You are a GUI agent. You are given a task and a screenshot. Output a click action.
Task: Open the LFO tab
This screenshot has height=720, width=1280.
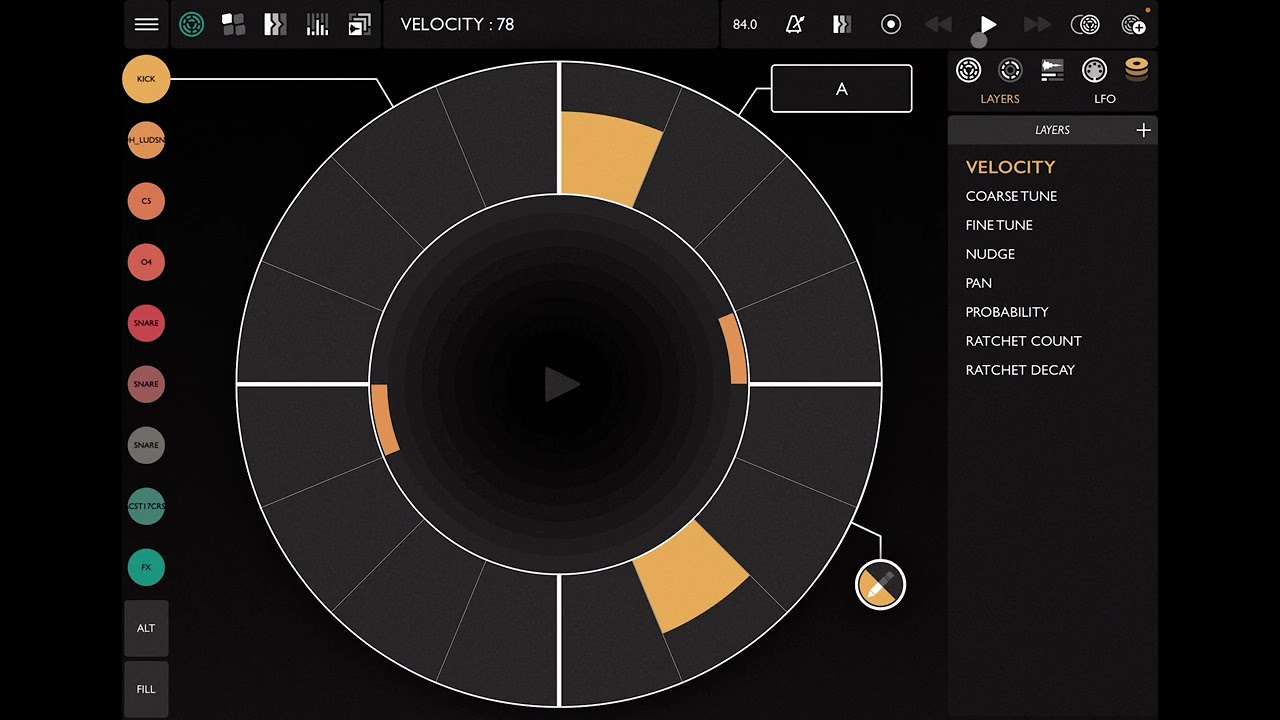pos(1105,99)
